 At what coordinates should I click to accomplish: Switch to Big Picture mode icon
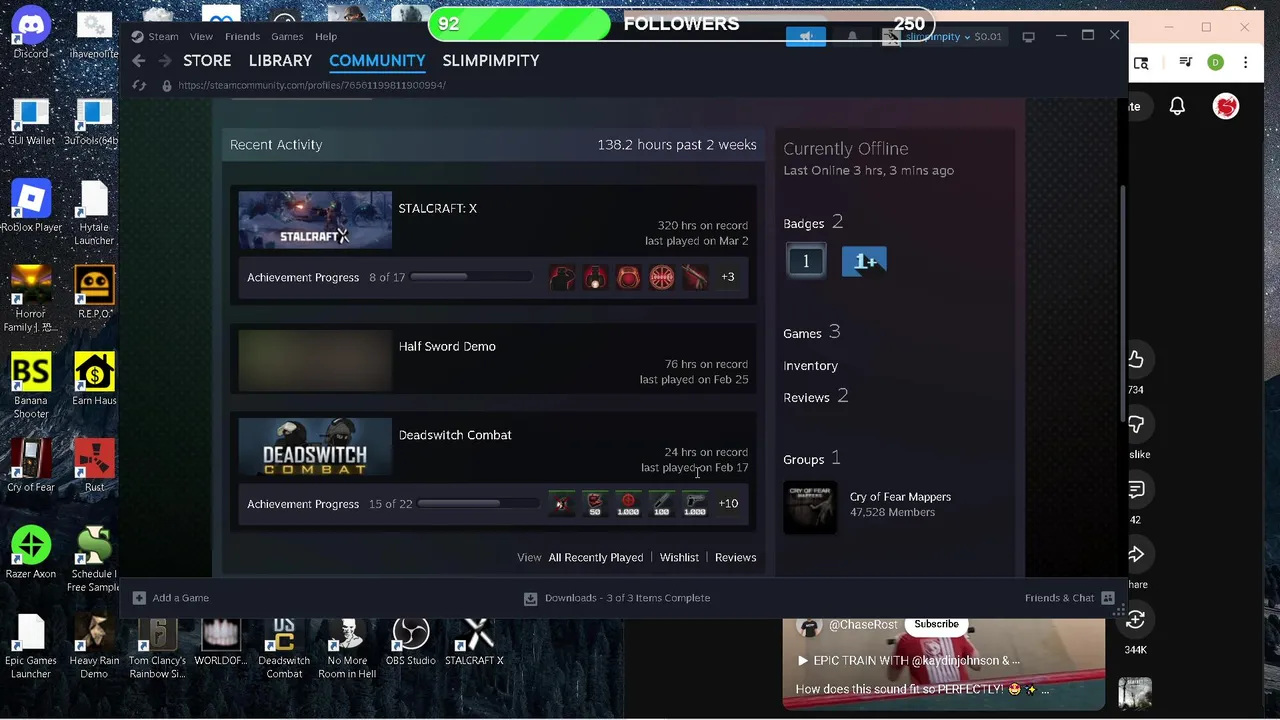pos(1028,37)
